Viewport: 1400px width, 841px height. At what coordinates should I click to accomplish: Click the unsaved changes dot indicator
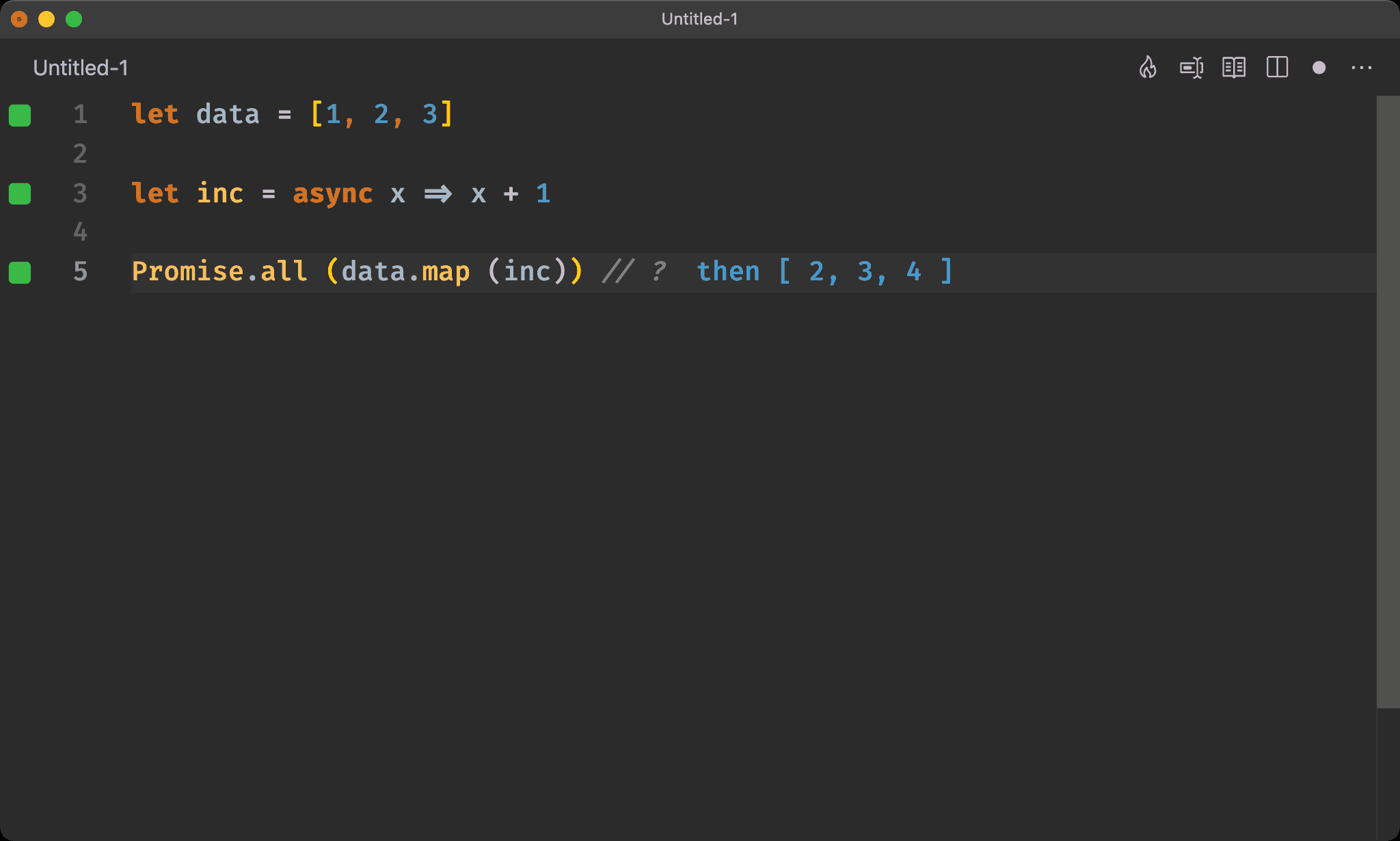pyautogui.click(x=1319, y=68)
